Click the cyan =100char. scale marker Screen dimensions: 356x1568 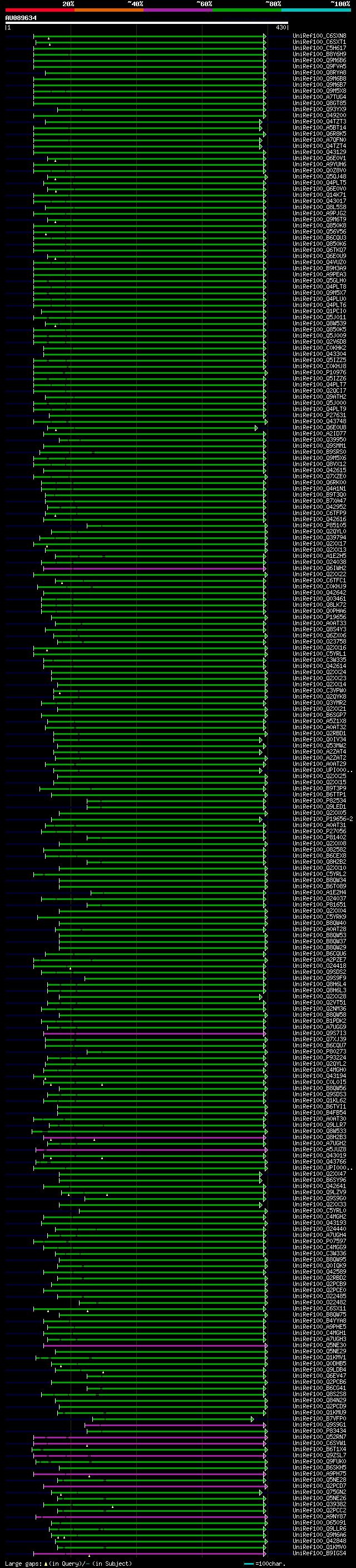249,1563
